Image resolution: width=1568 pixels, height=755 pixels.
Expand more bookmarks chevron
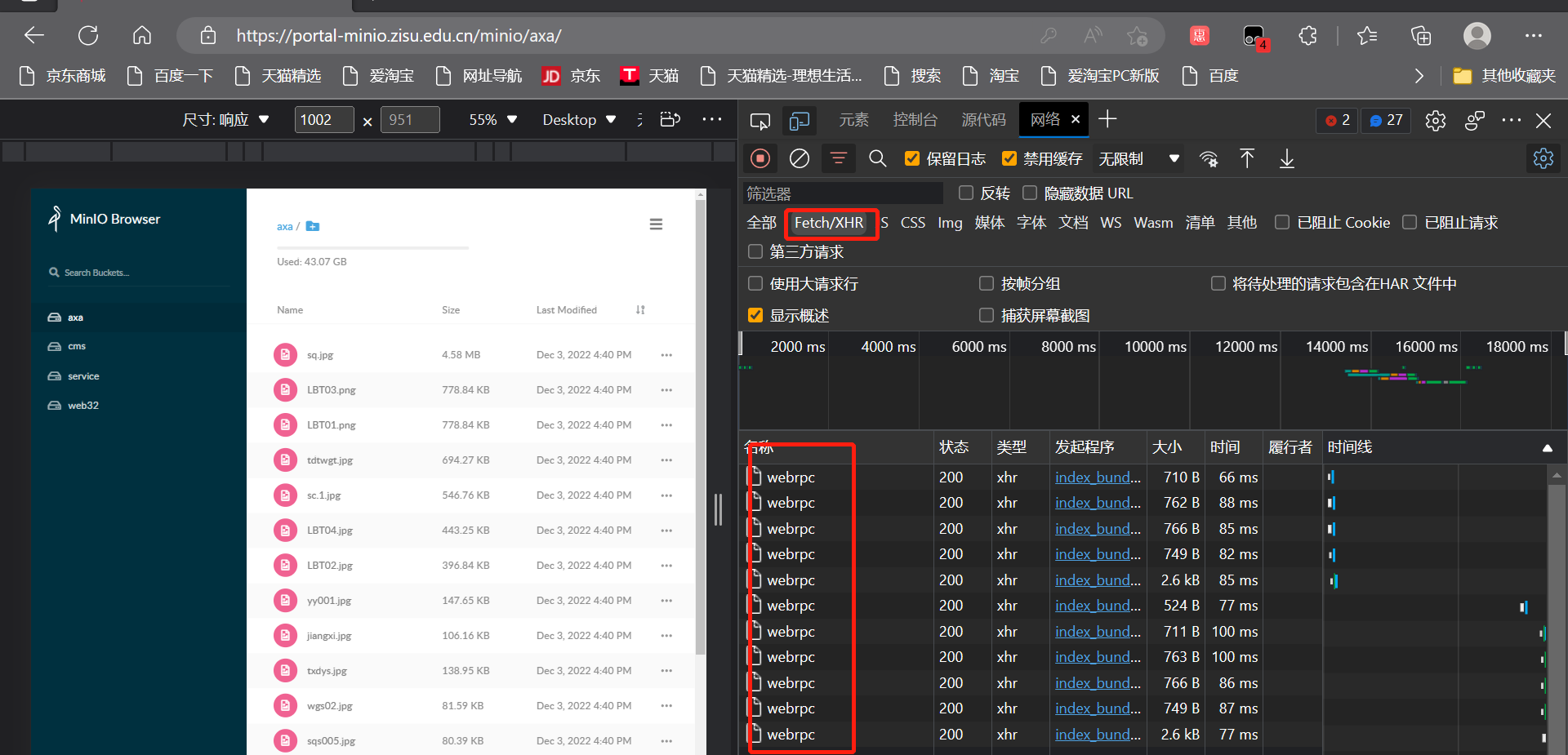[x=1419, y=76]
